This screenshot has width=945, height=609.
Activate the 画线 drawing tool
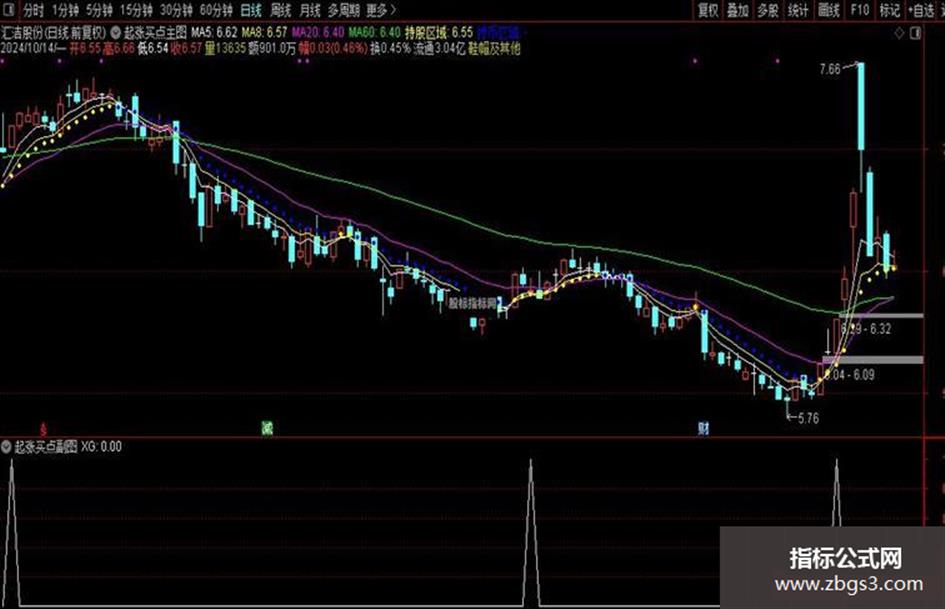pos(829,10)
